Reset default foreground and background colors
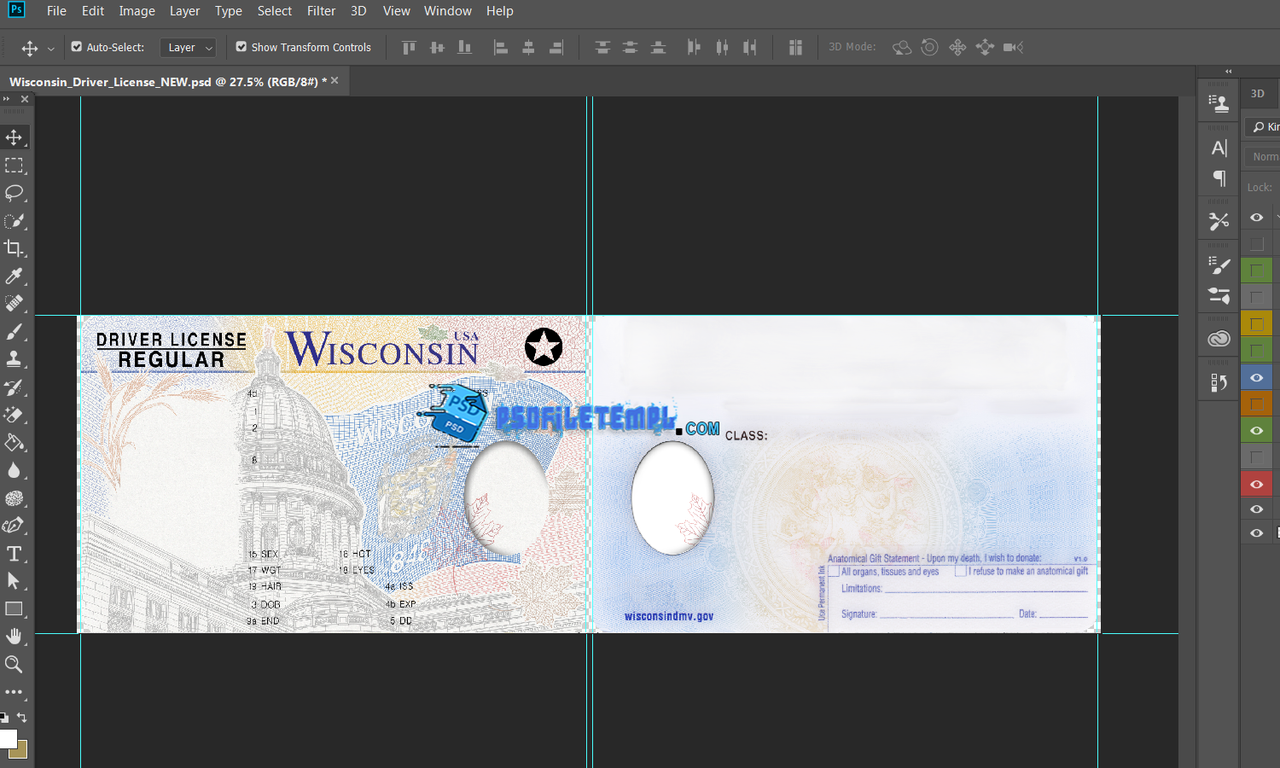The width and height of the screenshot is (1280, 768). pyautogui.click(x=3, y=717)
